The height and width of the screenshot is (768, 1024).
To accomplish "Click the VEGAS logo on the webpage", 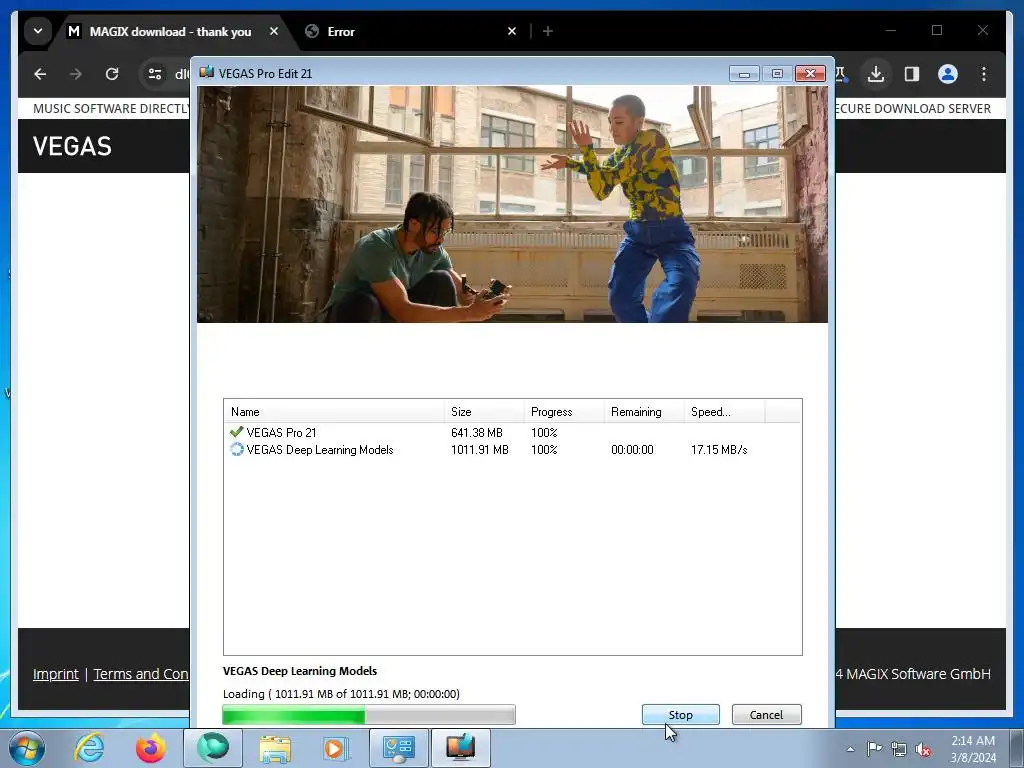I will pos(72,146).
